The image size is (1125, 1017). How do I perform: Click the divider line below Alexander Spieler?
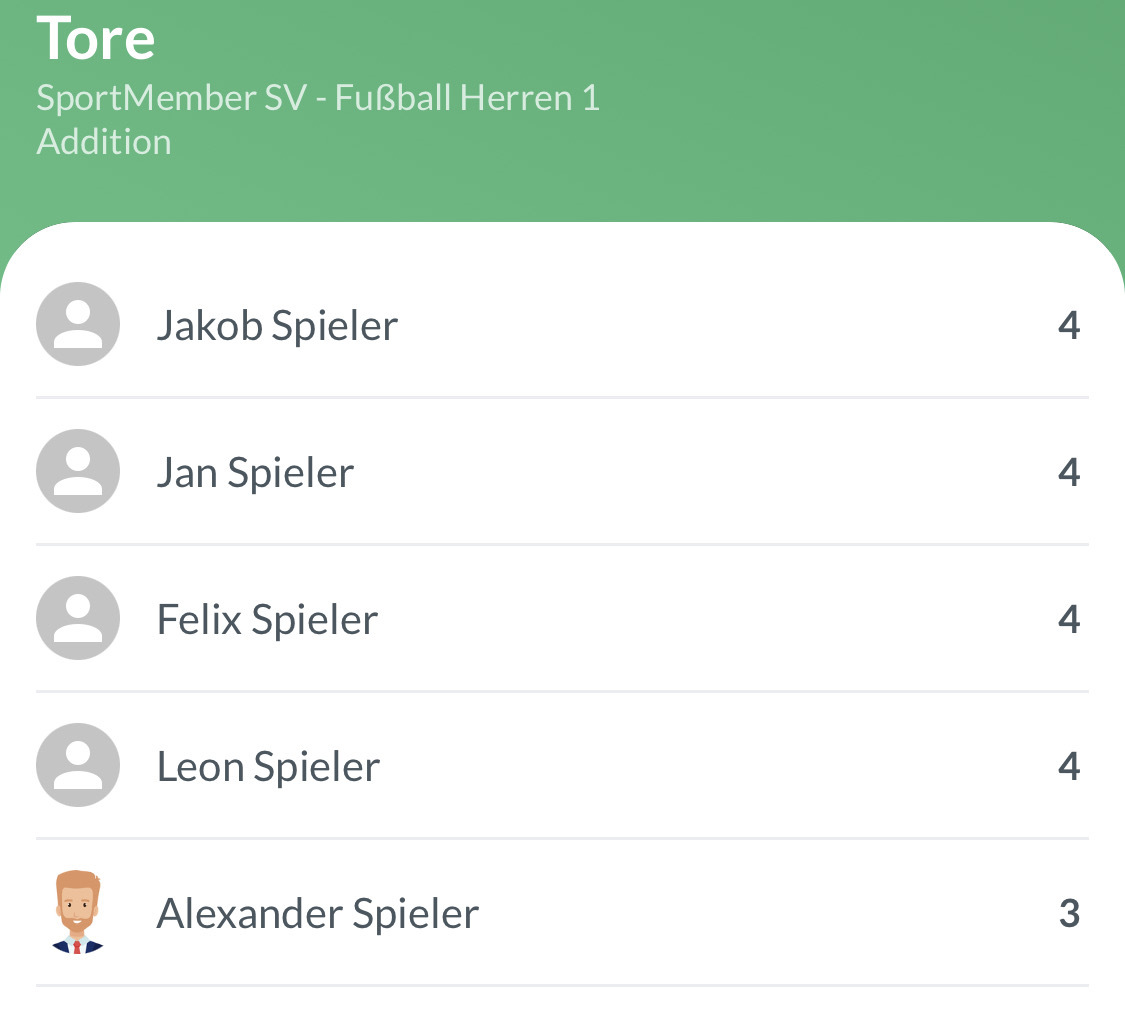click(562, 986)
